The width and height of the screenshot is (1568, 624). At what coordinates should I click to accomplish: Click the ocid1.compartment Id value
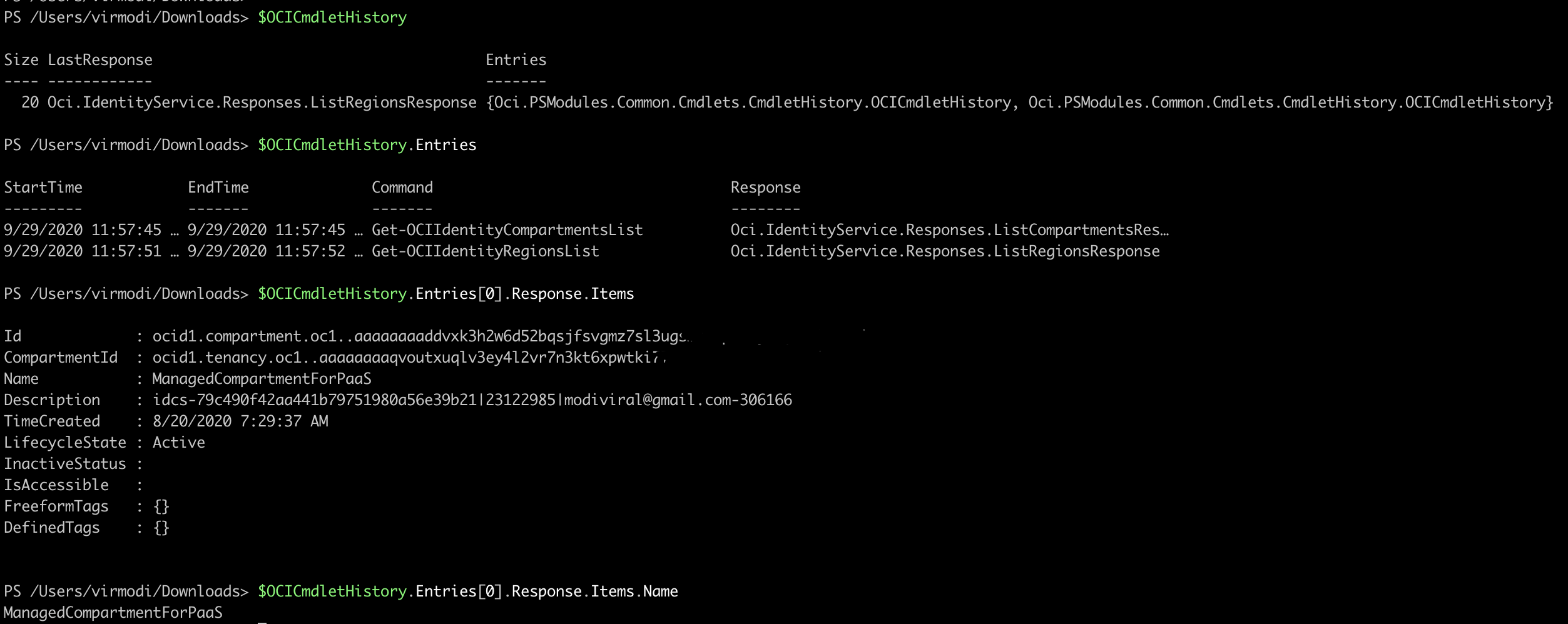pos(420,336)
